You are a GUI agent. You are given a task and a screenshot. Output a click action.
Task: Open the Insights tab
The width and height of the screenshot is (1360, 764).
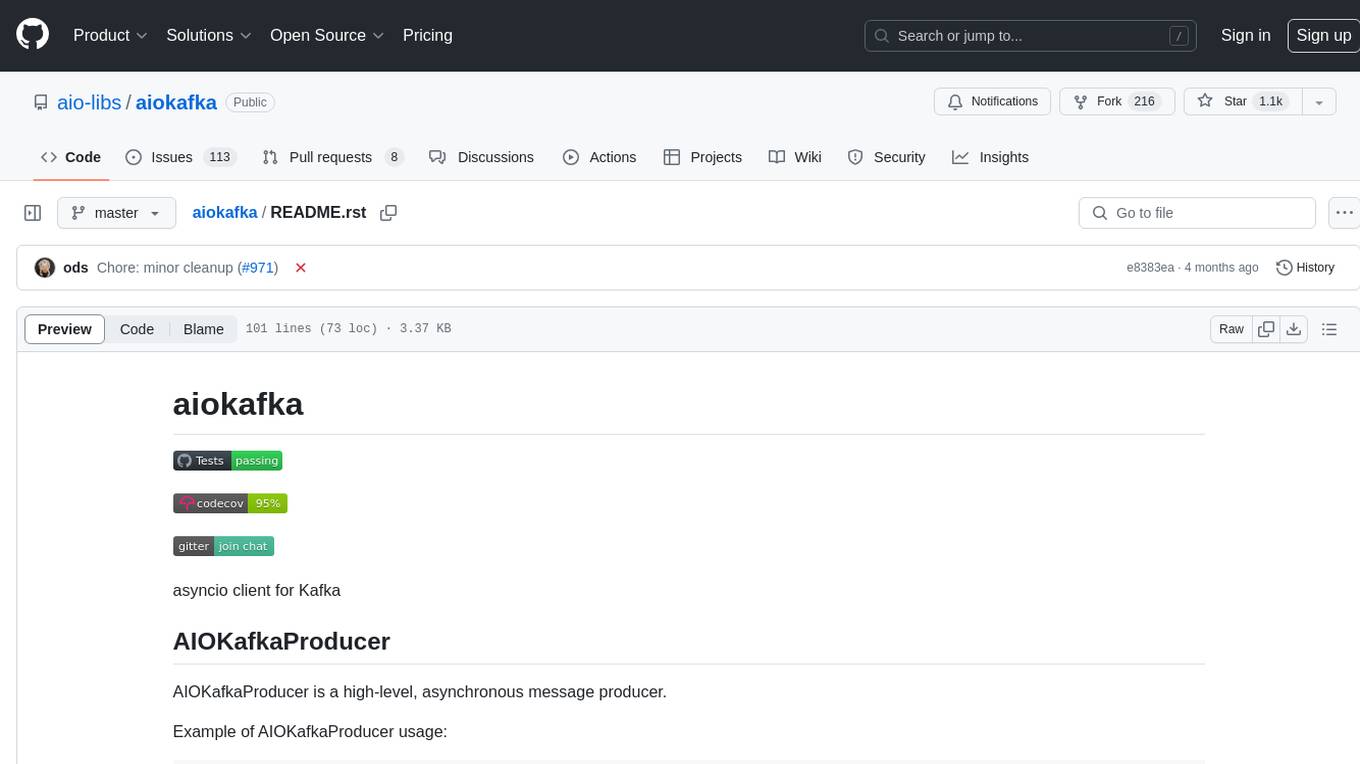tap(990, 157)
